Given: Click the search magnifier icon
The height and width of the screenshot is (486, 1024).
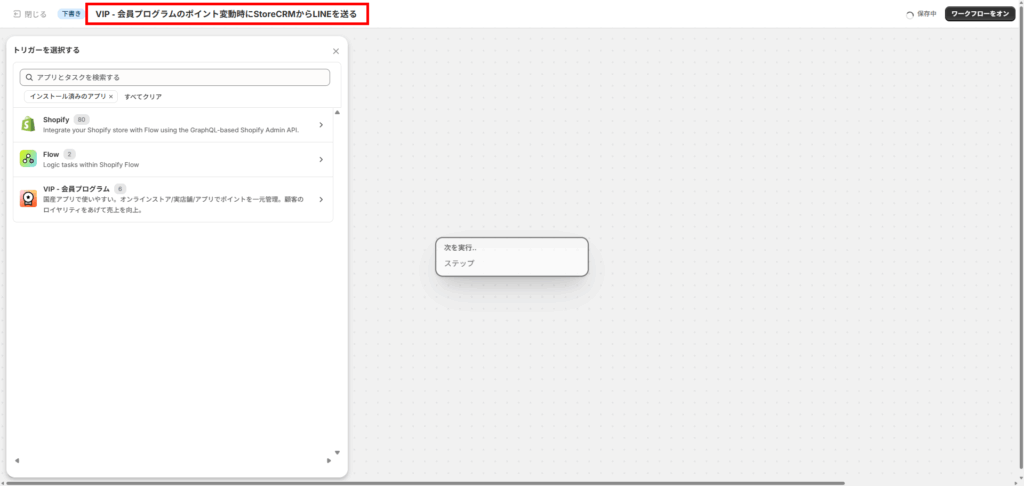Looking at the screenshot, I should 29,77.
